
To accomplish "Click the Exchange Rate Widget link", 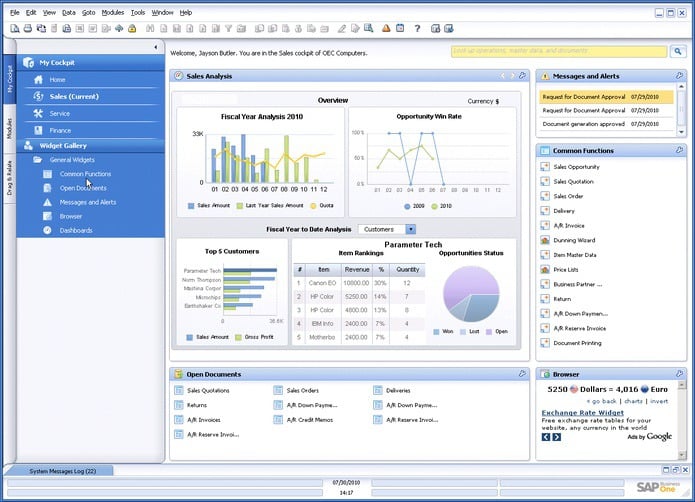I will pos(582,412).
